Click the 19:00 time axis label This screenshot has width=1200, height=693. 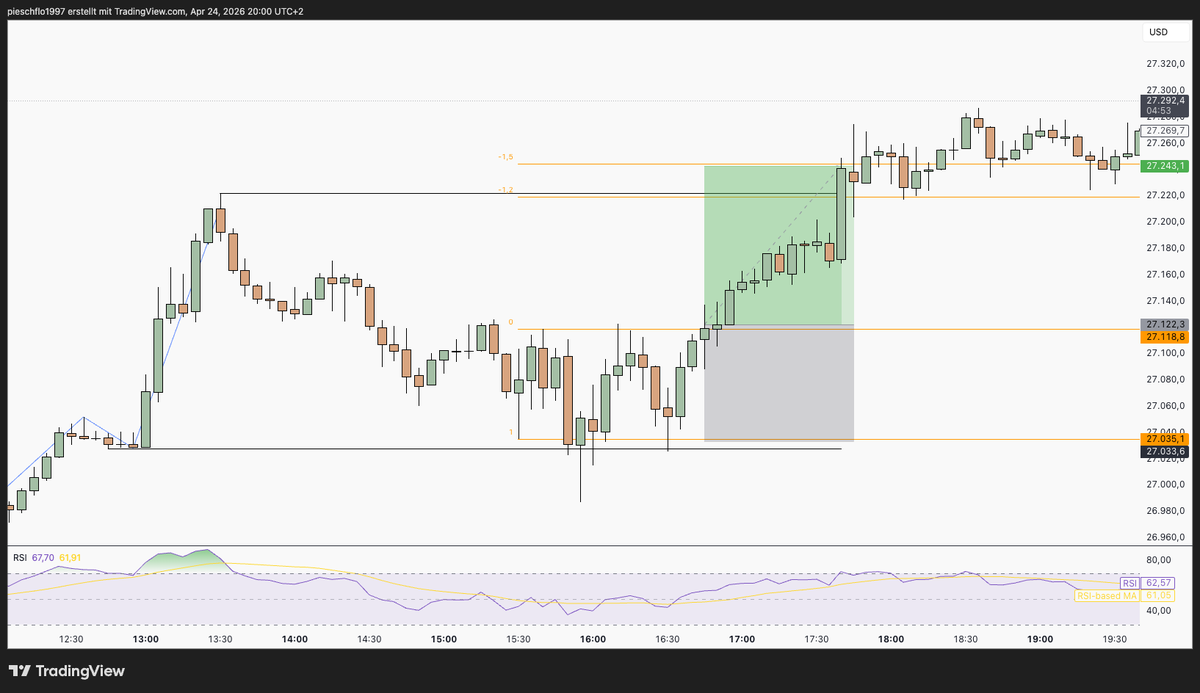click(1040, 639)
